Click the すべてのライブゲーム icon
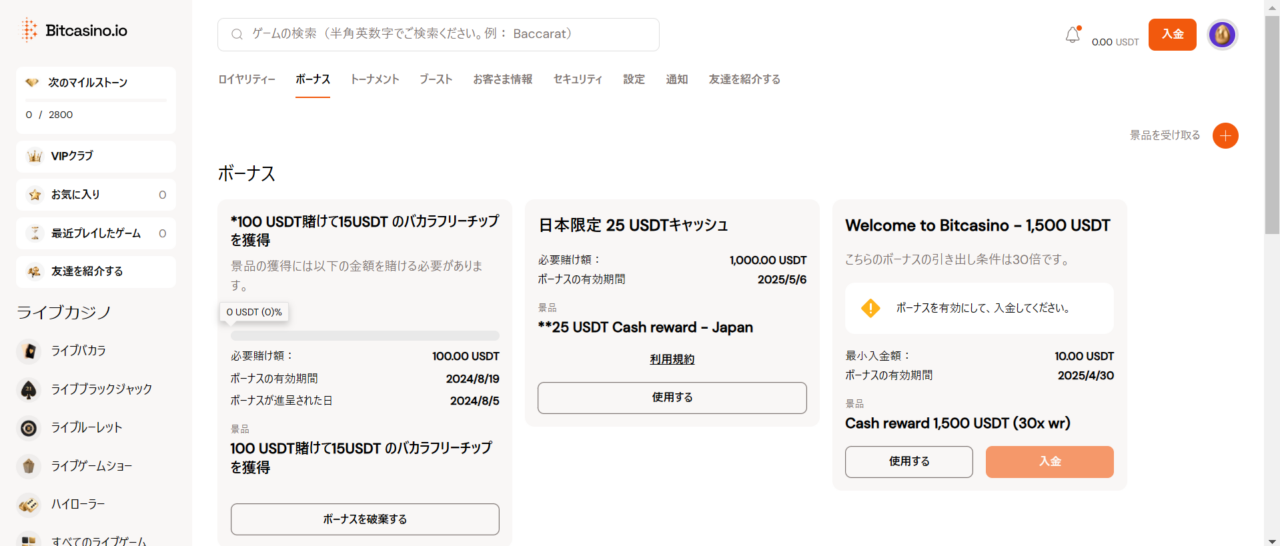Image resolution: width=1280 pixels, height=546 pixels. tap(29, 540)
